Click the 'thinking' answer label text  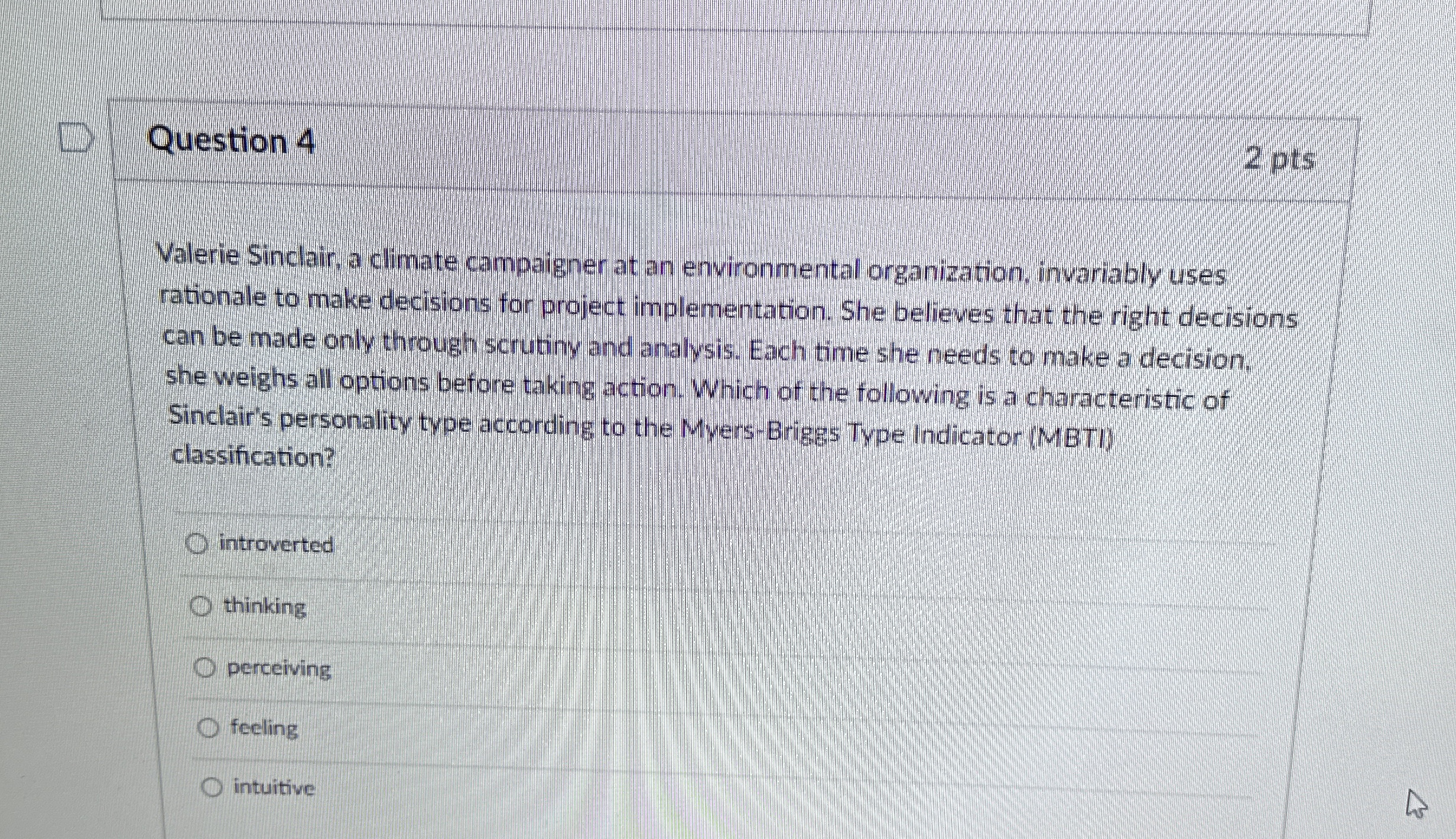(x=265, y=607)
